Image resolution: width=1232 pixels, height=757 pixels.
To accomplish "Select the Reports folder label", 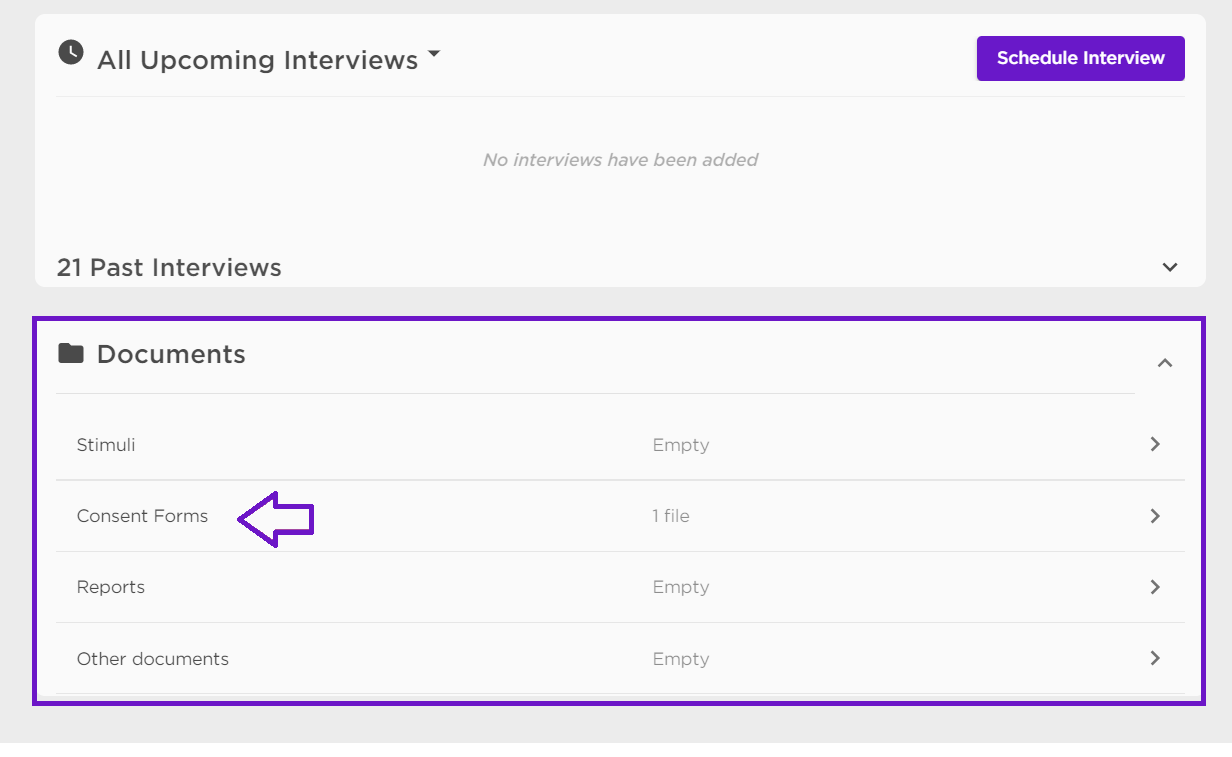I will (111, 587).
